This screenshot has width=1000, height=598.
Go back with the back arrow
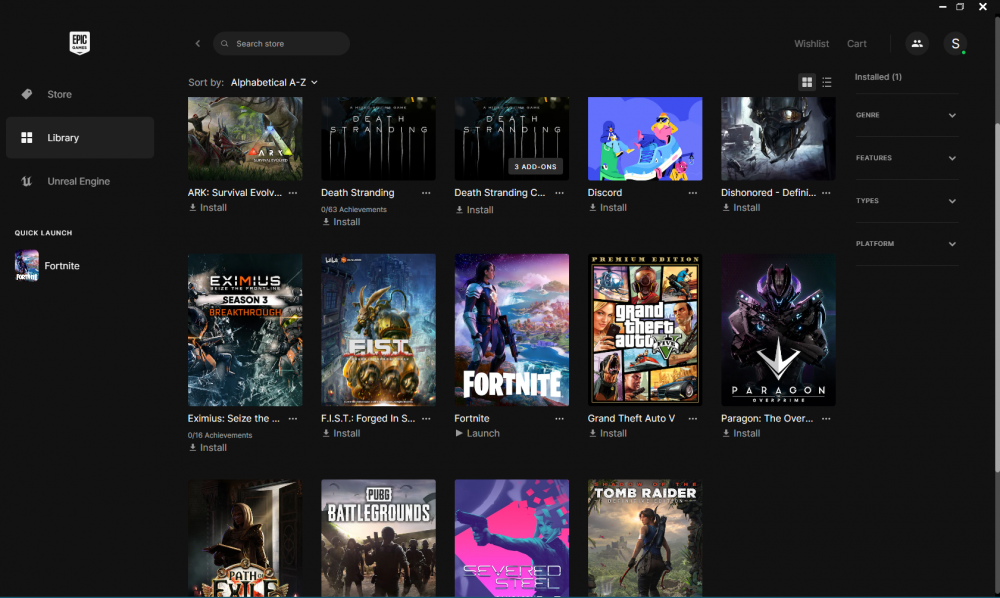coord(198,43)
